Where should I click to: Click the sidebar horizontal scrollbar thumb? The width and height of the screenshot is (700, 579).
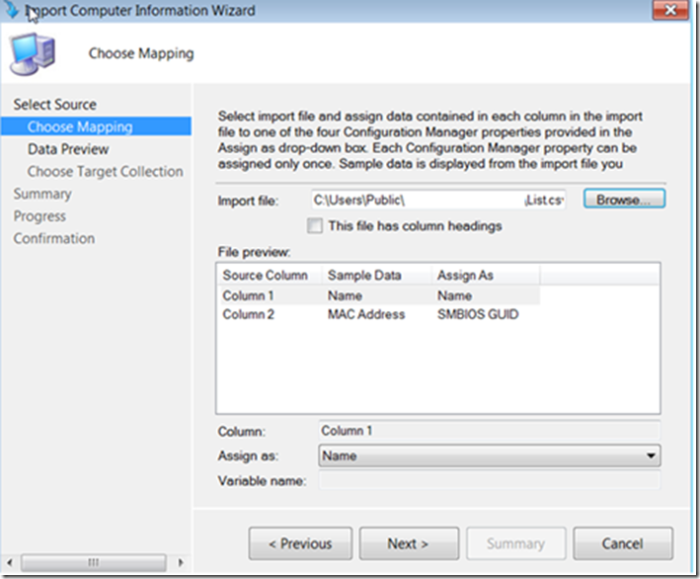pyautogui.click(x=94, y=562)
